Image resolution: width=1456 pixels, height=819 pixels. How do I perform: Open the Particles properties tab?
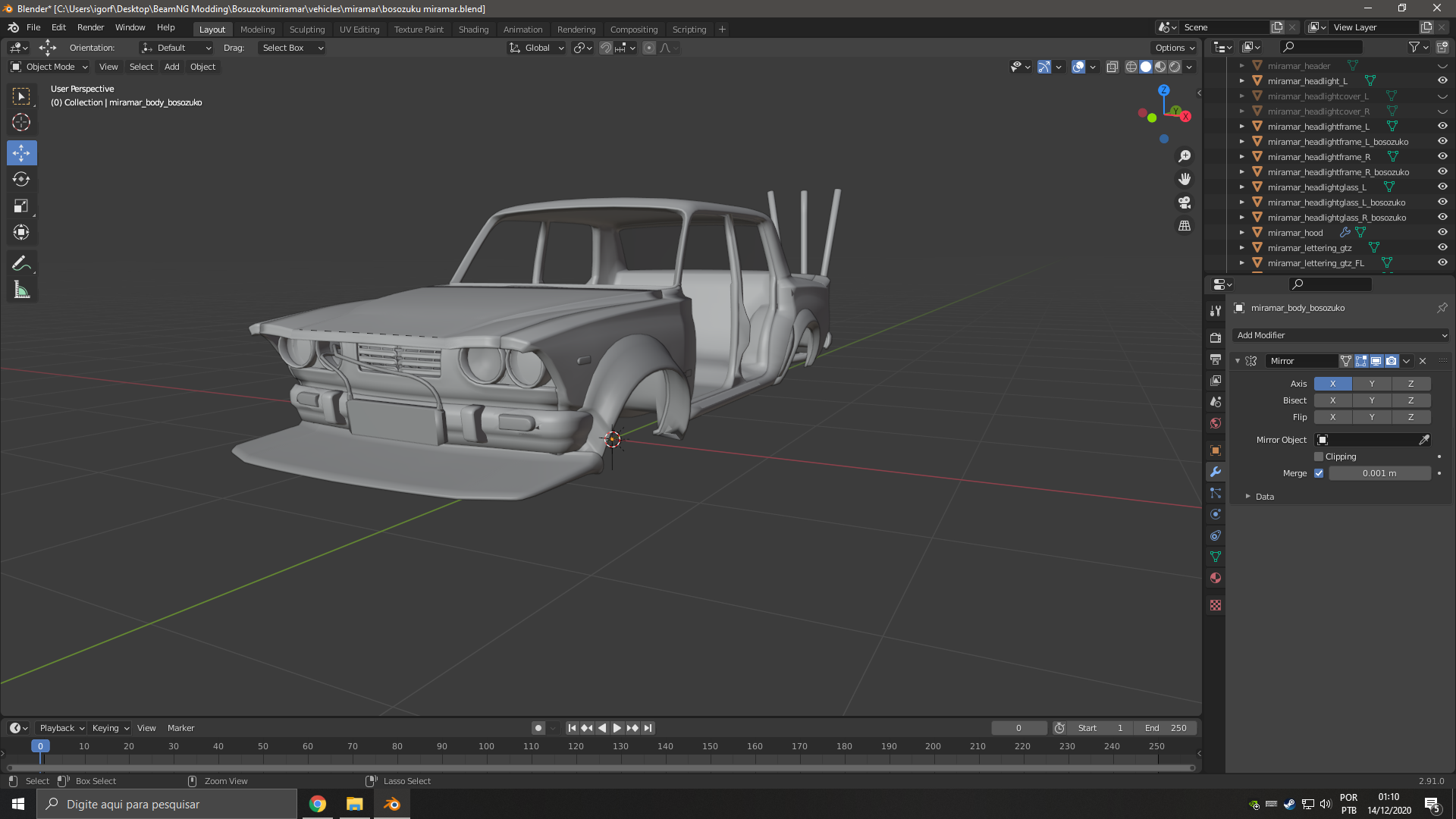[1216, 493]
